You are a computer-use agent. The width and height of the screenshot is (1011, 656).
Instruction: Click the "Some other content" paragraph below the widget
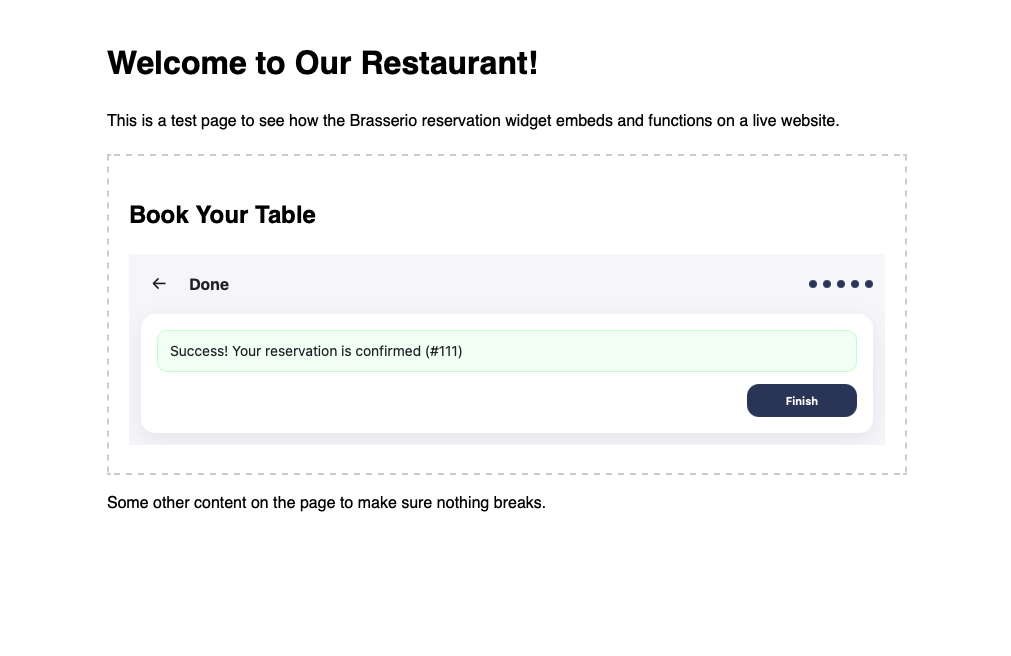click(x=326, y=502)
